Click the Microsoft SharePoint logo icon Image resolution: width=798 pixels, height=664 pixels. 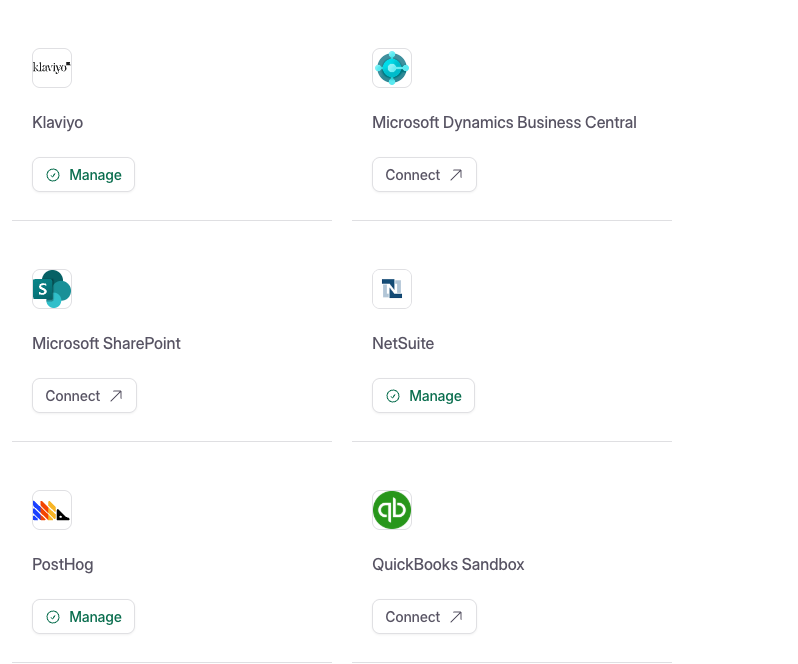coord(52,289)
